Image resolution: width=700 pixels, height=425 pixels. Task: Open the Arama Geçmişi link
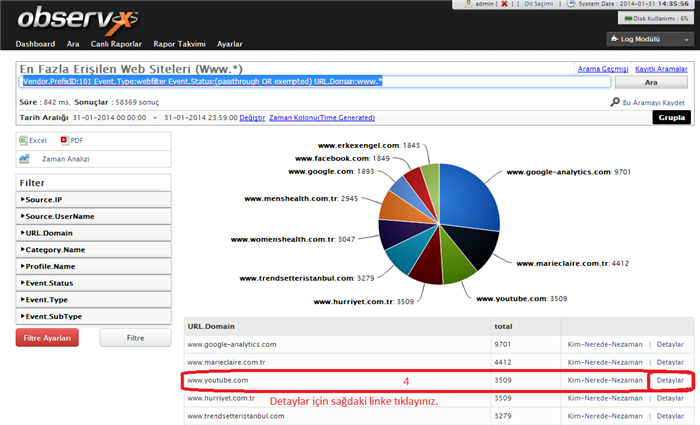click(603, 69)
